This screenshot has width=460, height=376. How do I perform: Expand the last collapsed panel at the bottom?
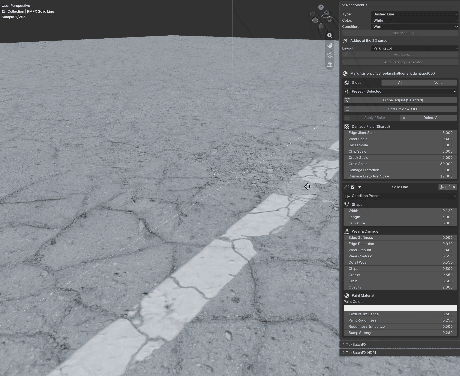coord(399,352)
